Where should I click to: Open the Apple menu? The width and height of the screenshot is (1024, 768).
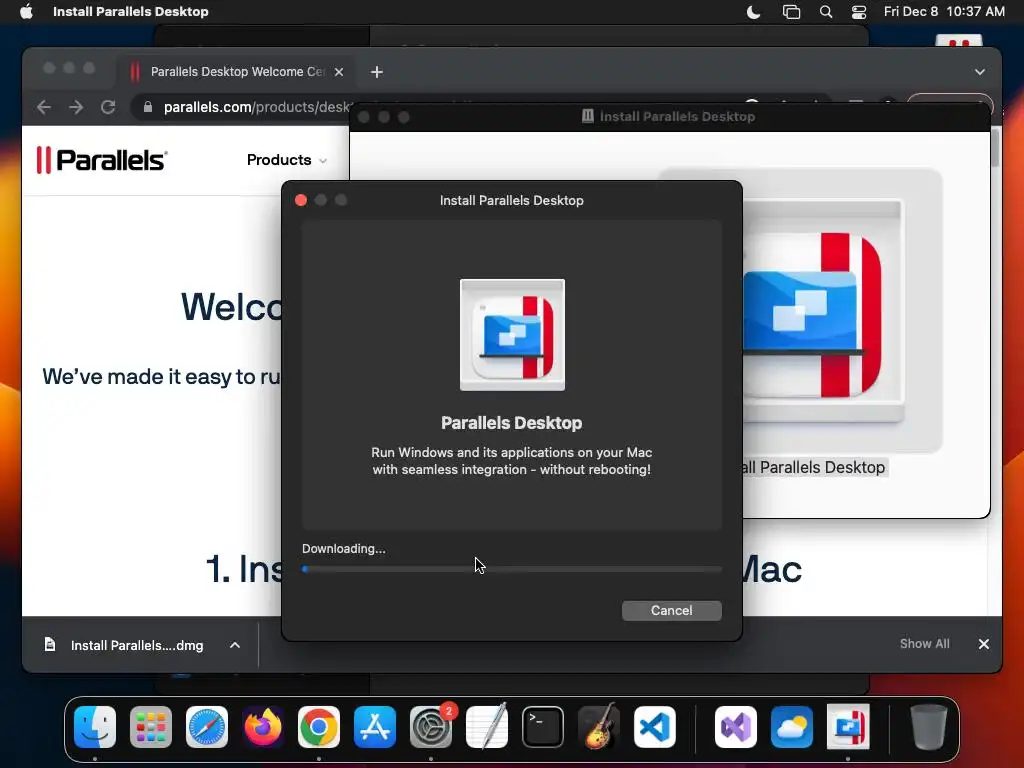(26, 12)
